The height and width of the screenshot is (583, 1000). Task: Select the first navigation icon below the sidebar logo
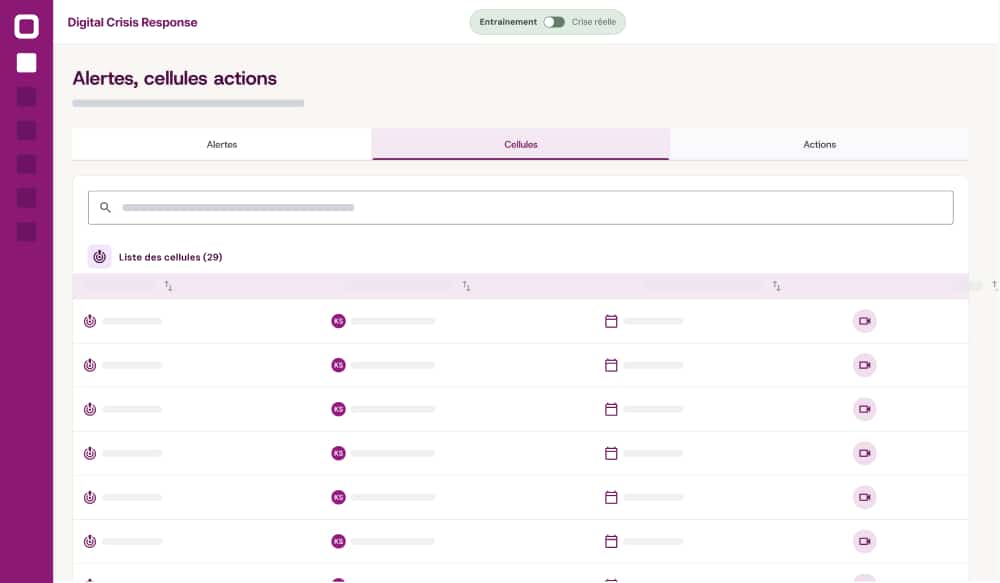coord(27,62)
